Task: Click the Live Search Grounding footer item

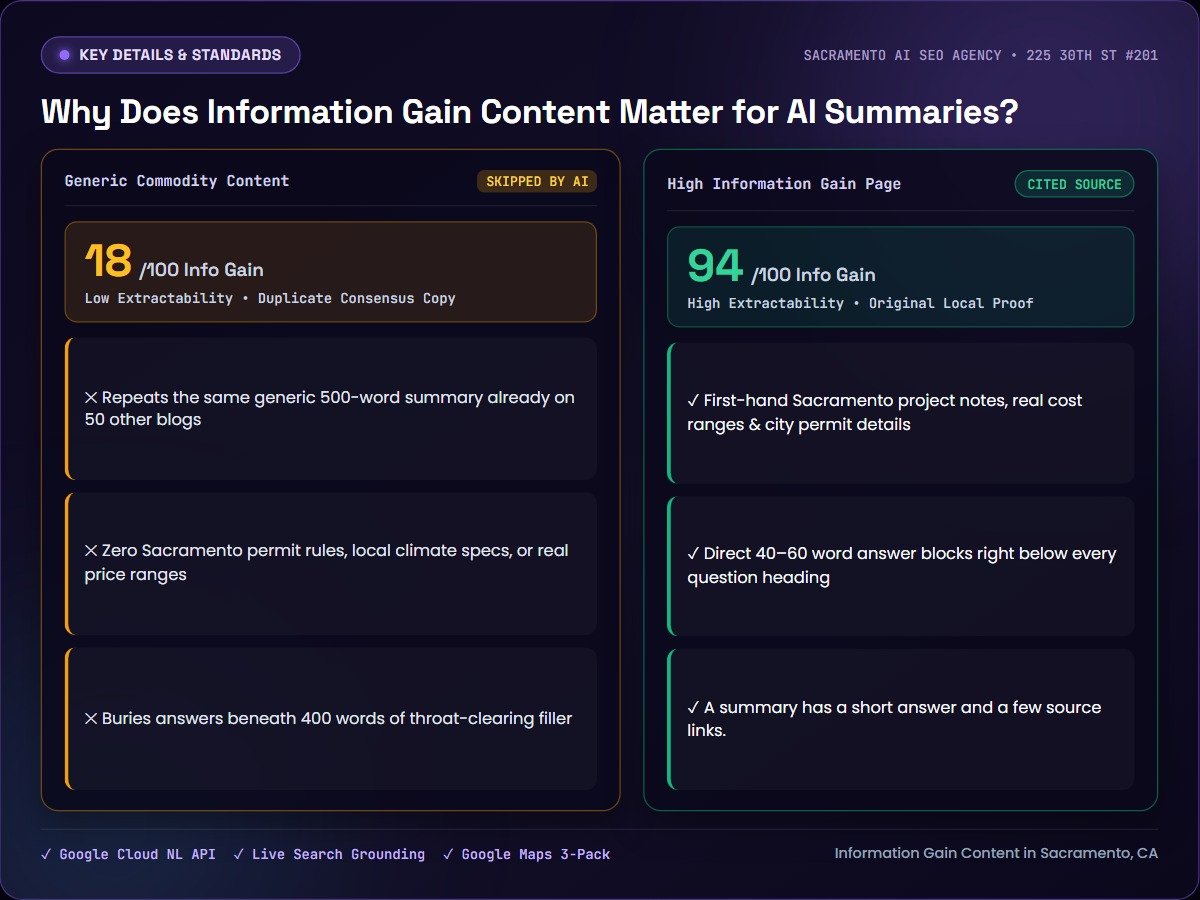Action: (x=329, y=854)
